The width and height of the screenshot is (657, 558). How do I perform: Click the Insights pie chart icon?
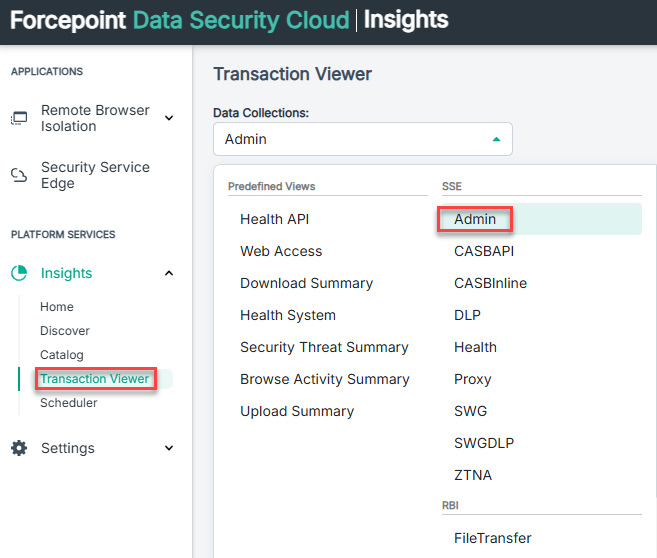click(x=19, y=273)
